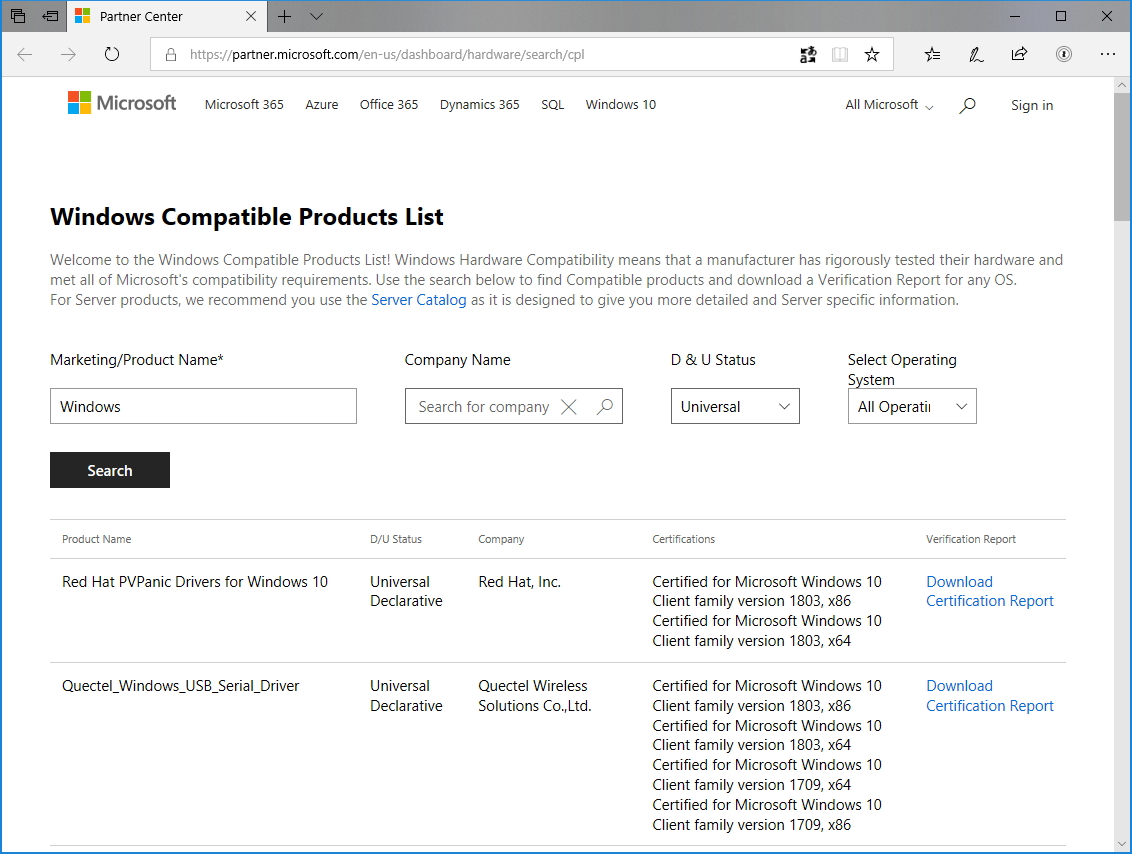Start a Web Note with the pen icon

tap(976, 54)
